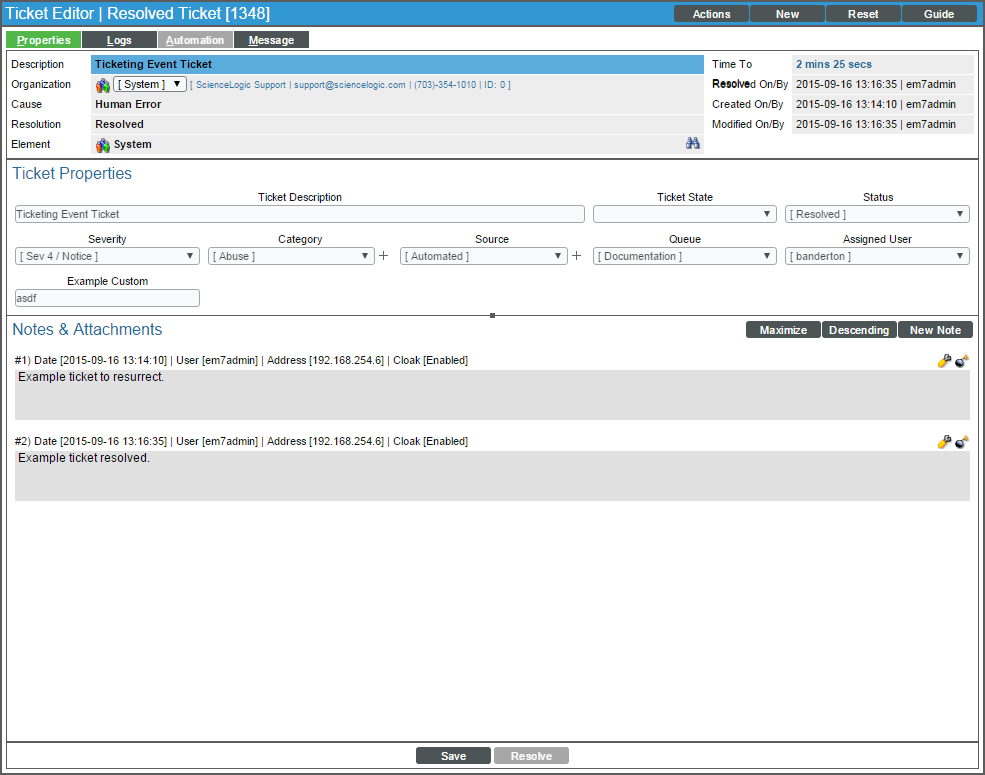The image size is (985, 775).
Task: Open the Message tab
Action: pos(271,40)
